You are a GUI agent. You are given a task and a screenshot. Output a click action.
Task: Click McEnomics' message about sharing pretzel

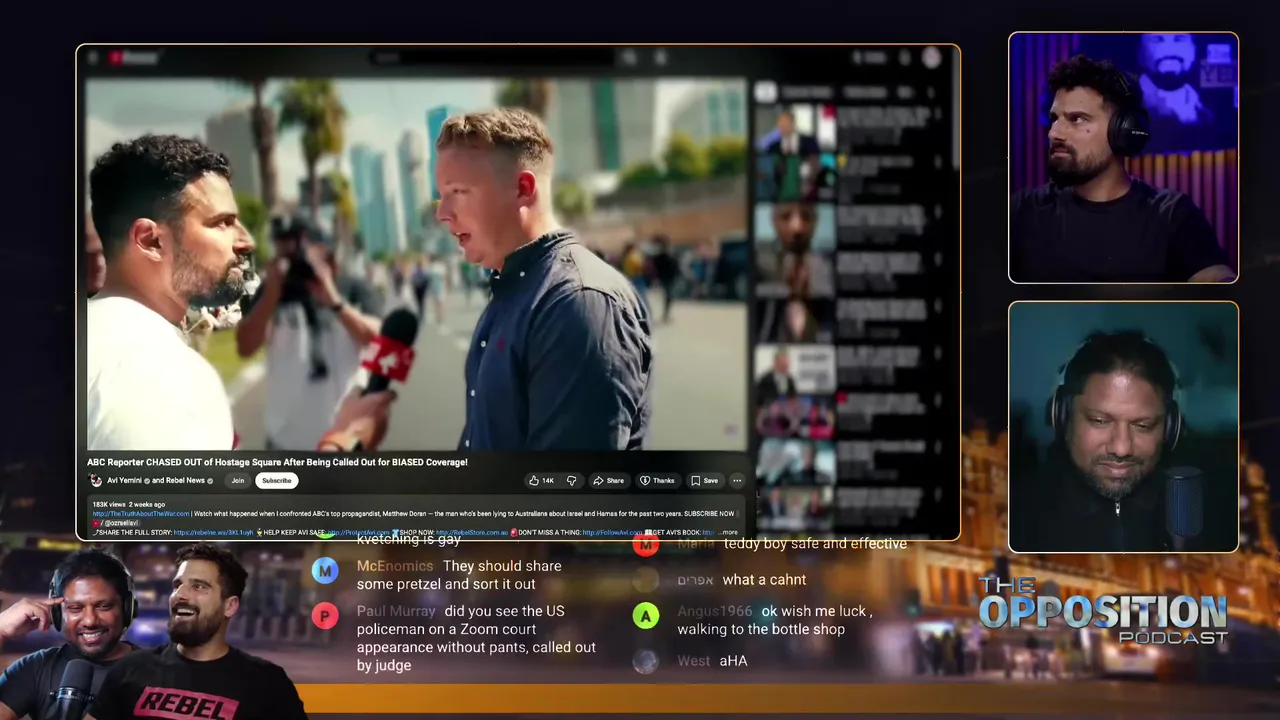click(x=459, y=575)
